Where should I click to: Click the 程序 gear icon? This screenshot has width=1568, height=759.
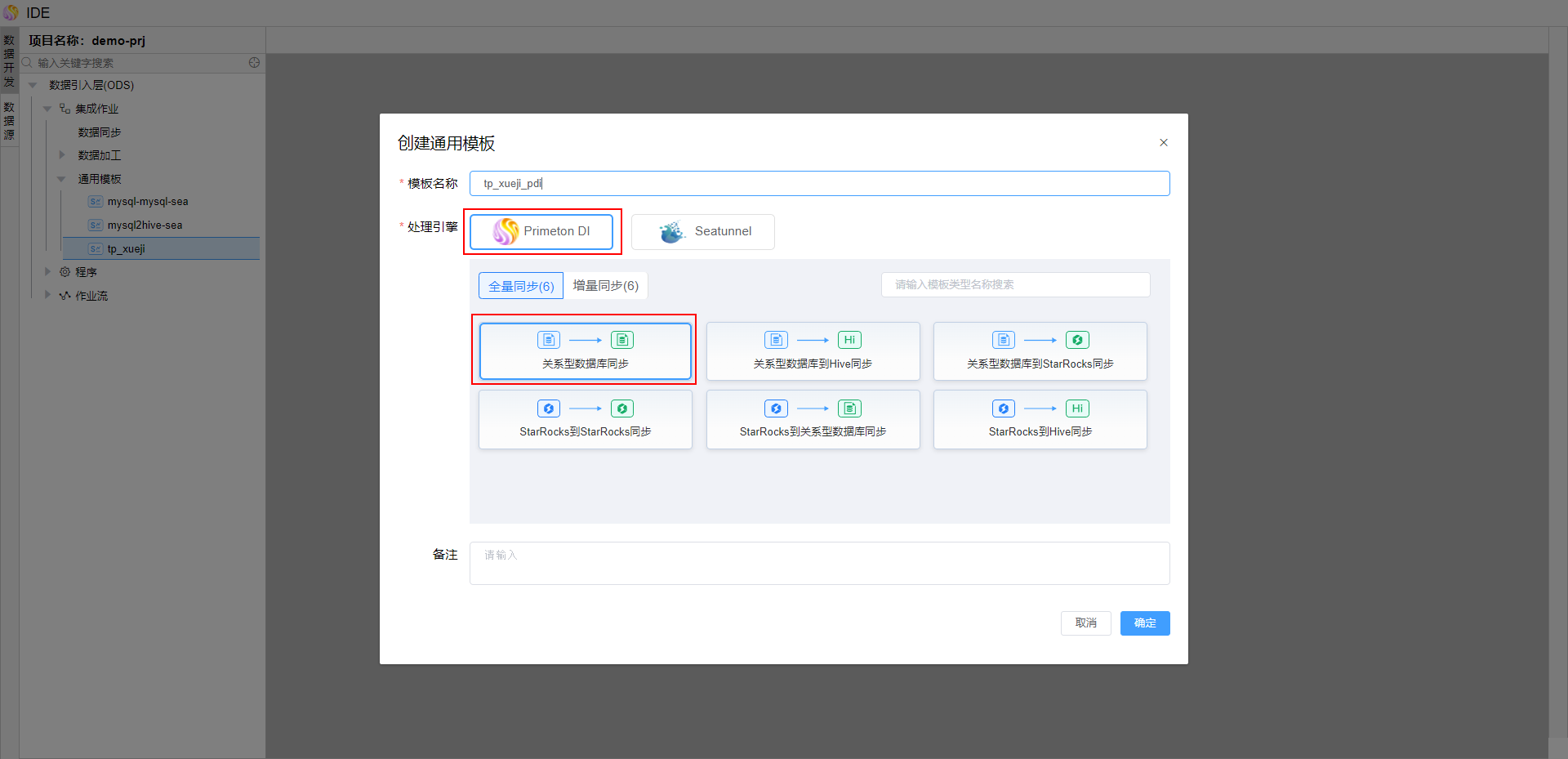[x=65, y=272]
